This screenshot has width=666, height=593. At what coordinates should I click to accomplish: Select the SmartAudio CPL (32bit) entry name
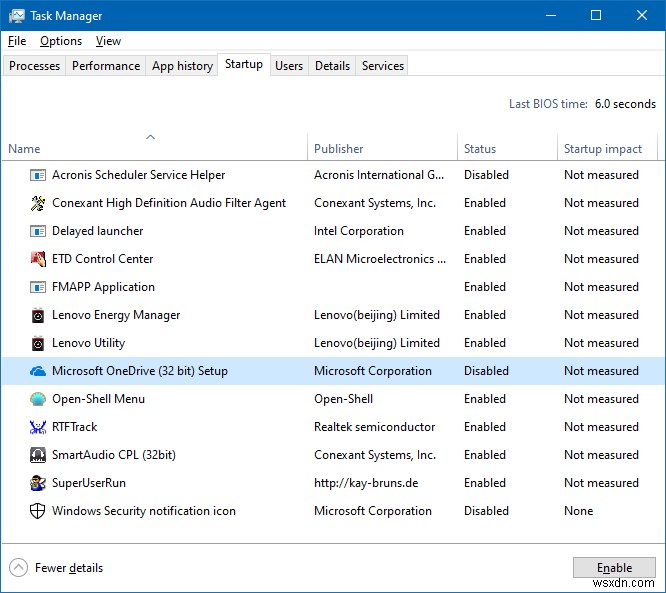point(114,455)
